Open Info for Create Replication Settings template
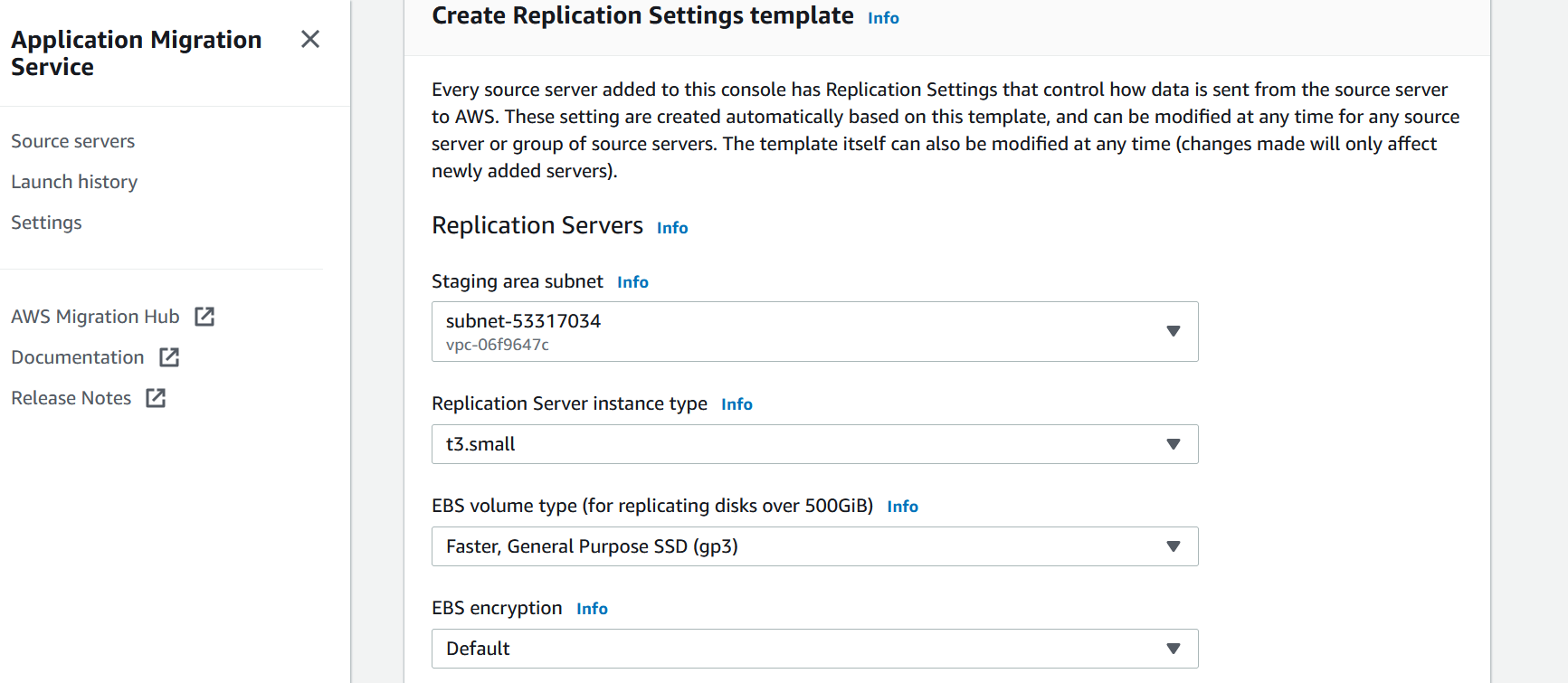Screen dimensions: 1568x683 point(883,18)
